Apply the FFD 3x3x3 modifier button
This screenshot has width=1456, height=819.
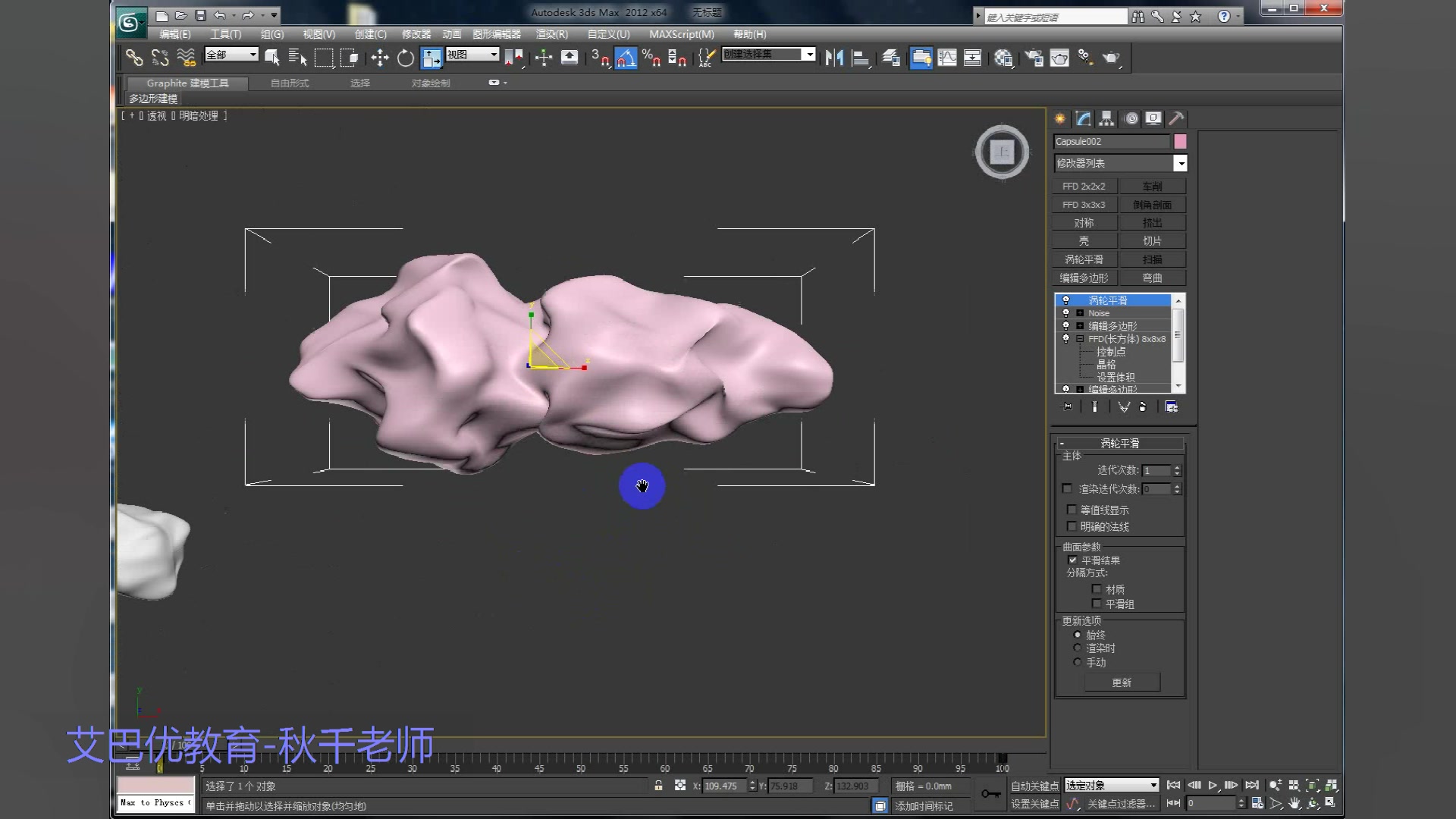[1084, 205]
